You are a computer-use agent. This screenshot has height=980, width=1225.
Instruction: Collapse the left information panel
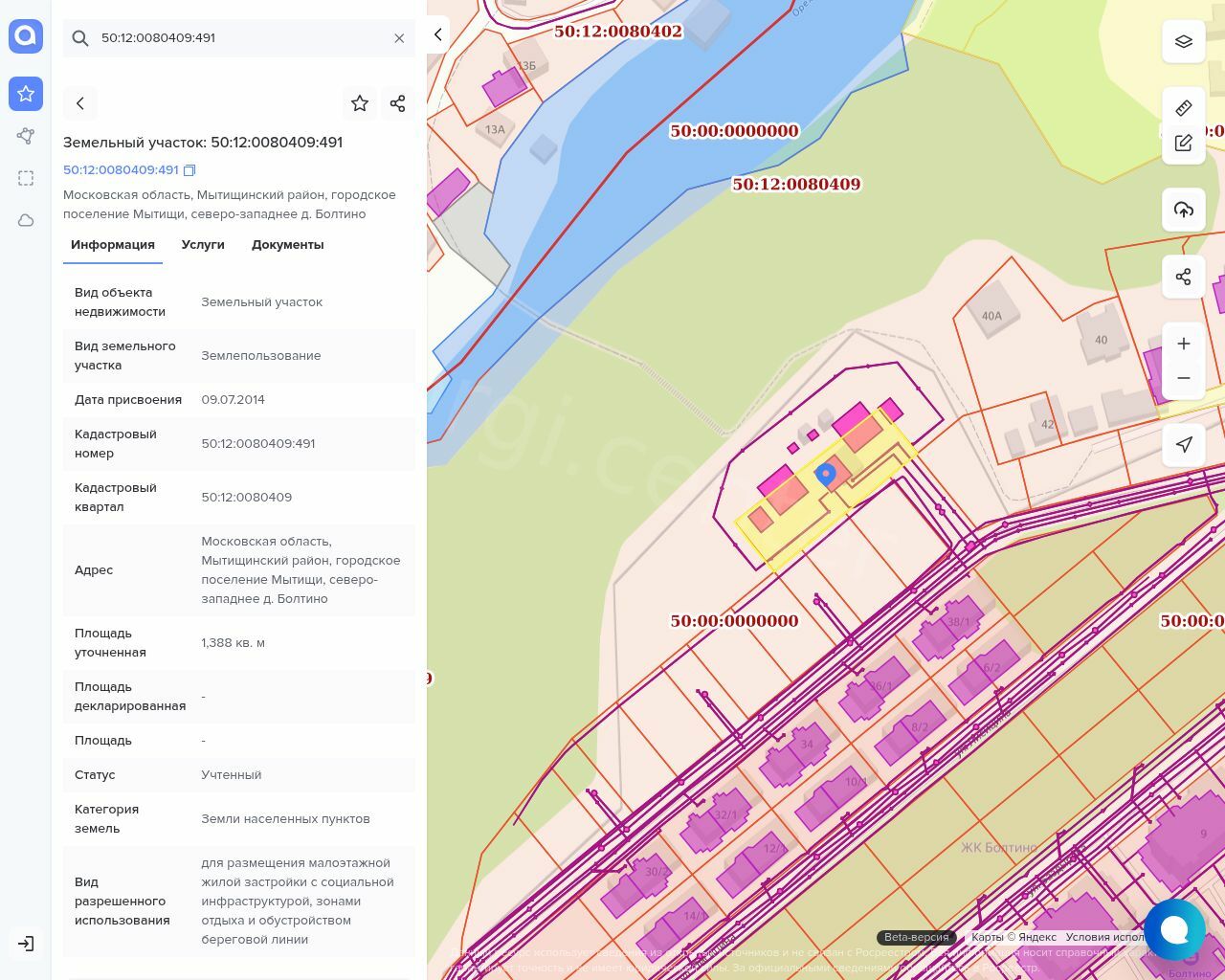click(x=437, y=35)
